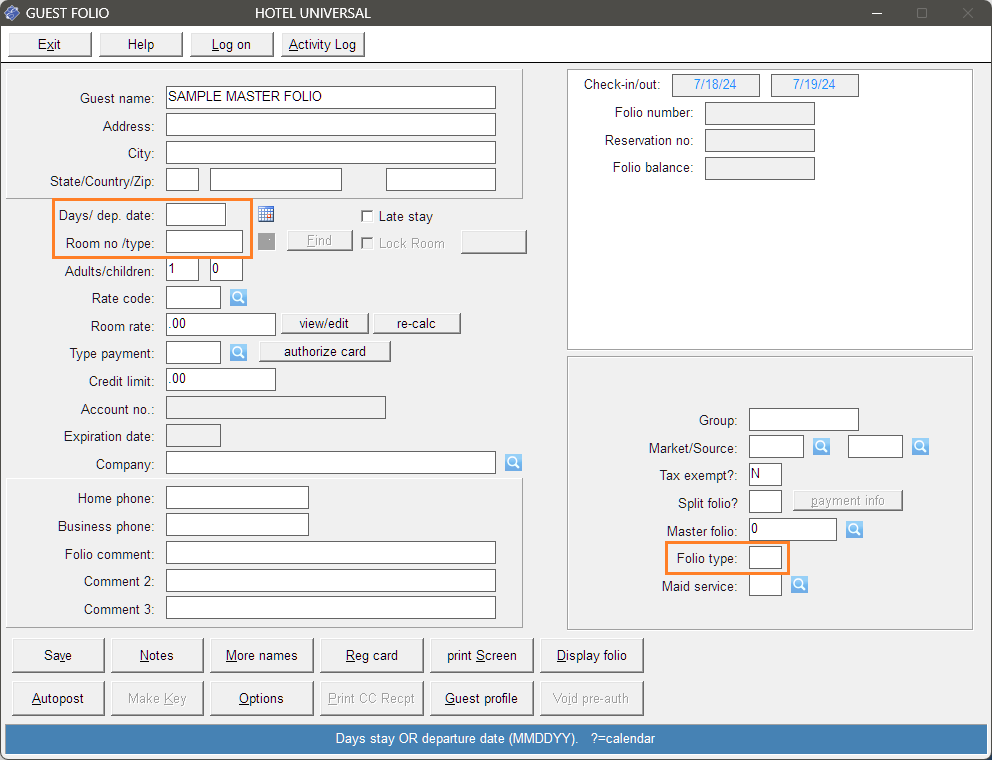Image resolution: width=992 pixels, height=760 pixels.
Task: Click the Group input field
Action: [x=804, y=420]
